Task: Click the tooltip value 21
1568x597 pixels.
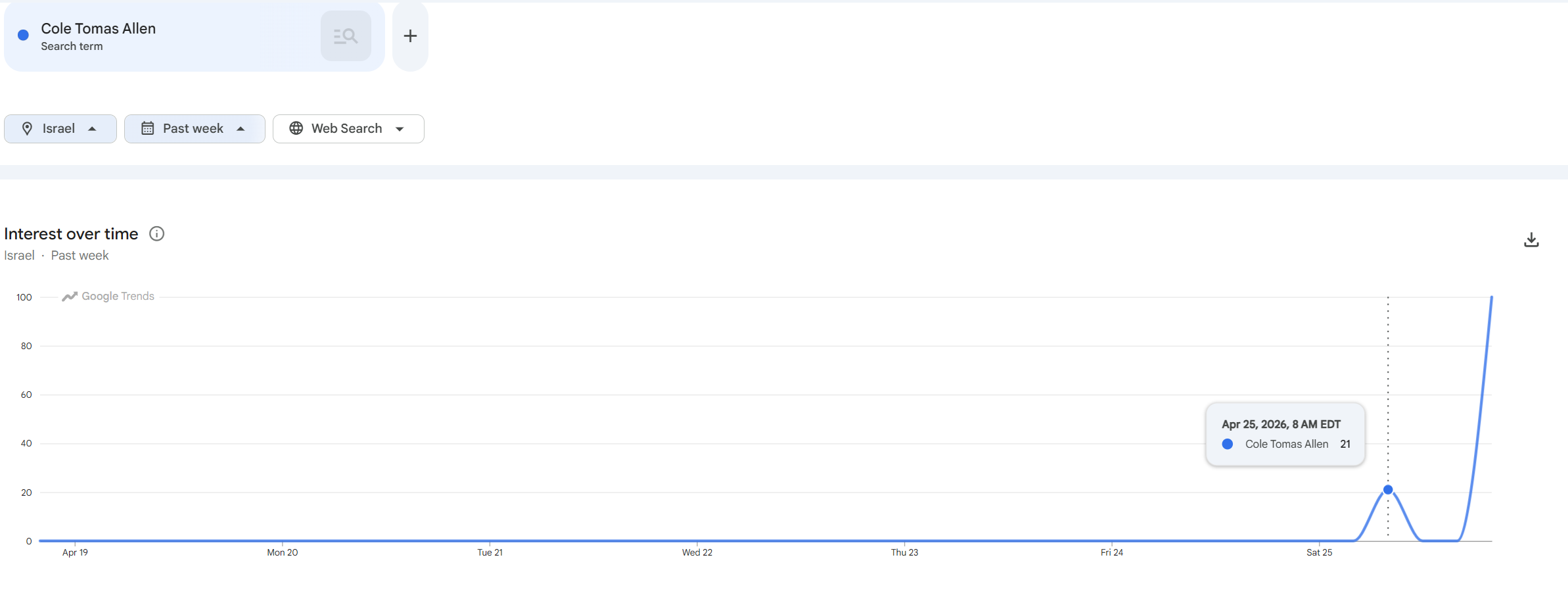Action: (x=1345, y=444)
